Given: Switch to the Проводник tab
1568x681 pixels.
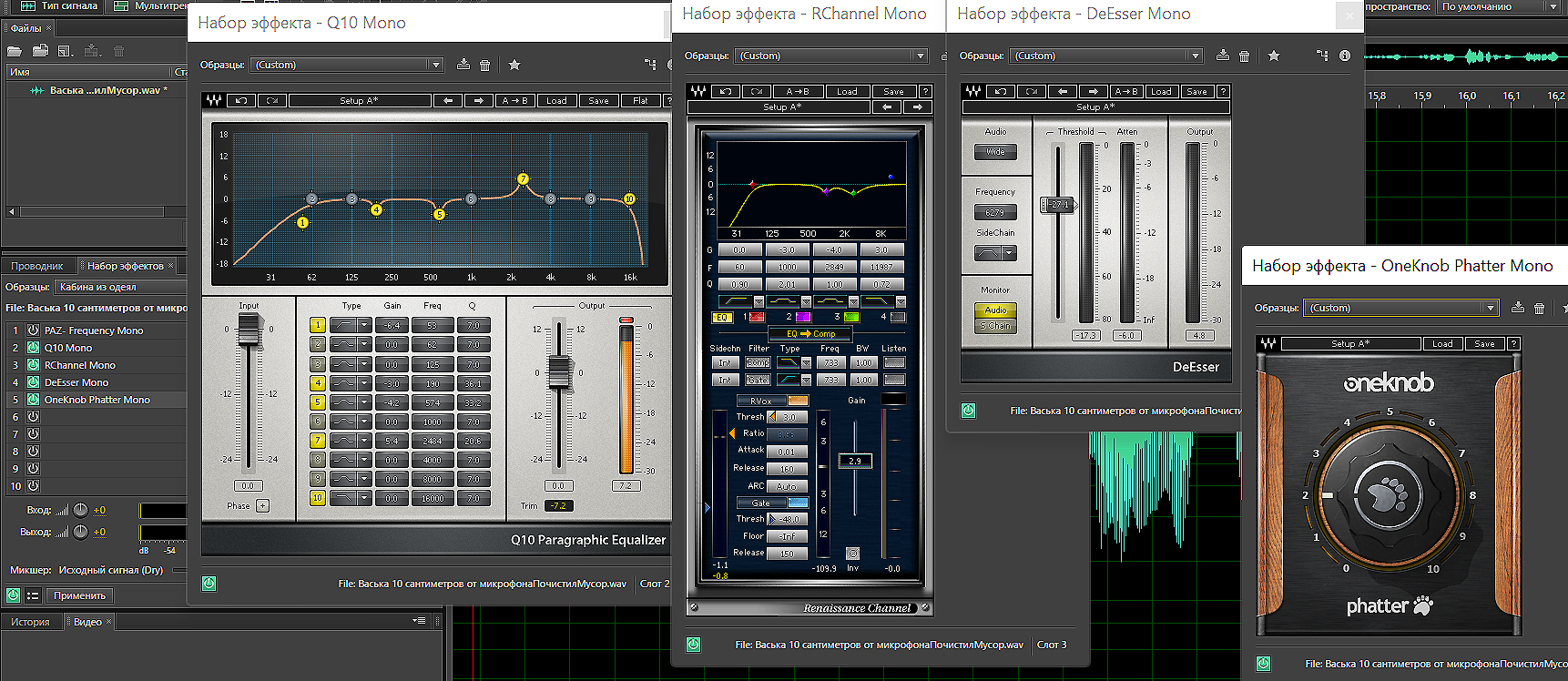Looking at the screenshot, I should tap(37, 266).
